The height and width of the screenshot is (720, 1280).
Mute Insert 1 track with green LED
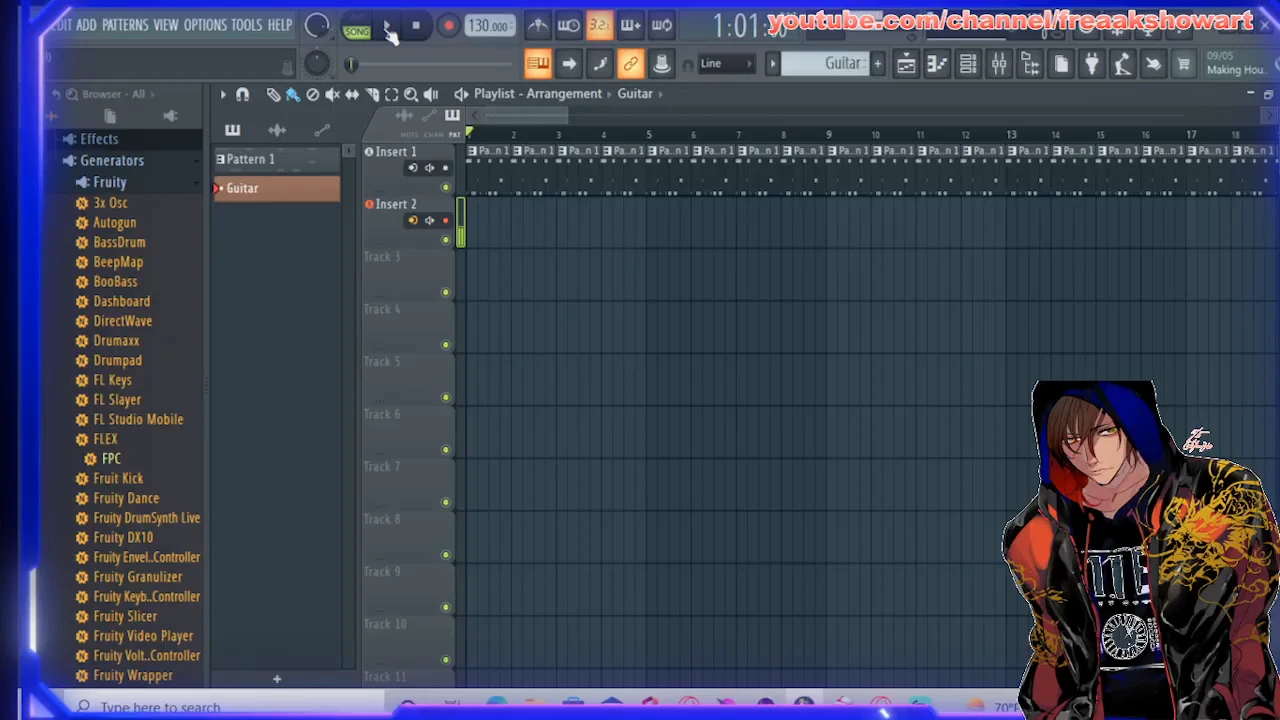point(446,187)
